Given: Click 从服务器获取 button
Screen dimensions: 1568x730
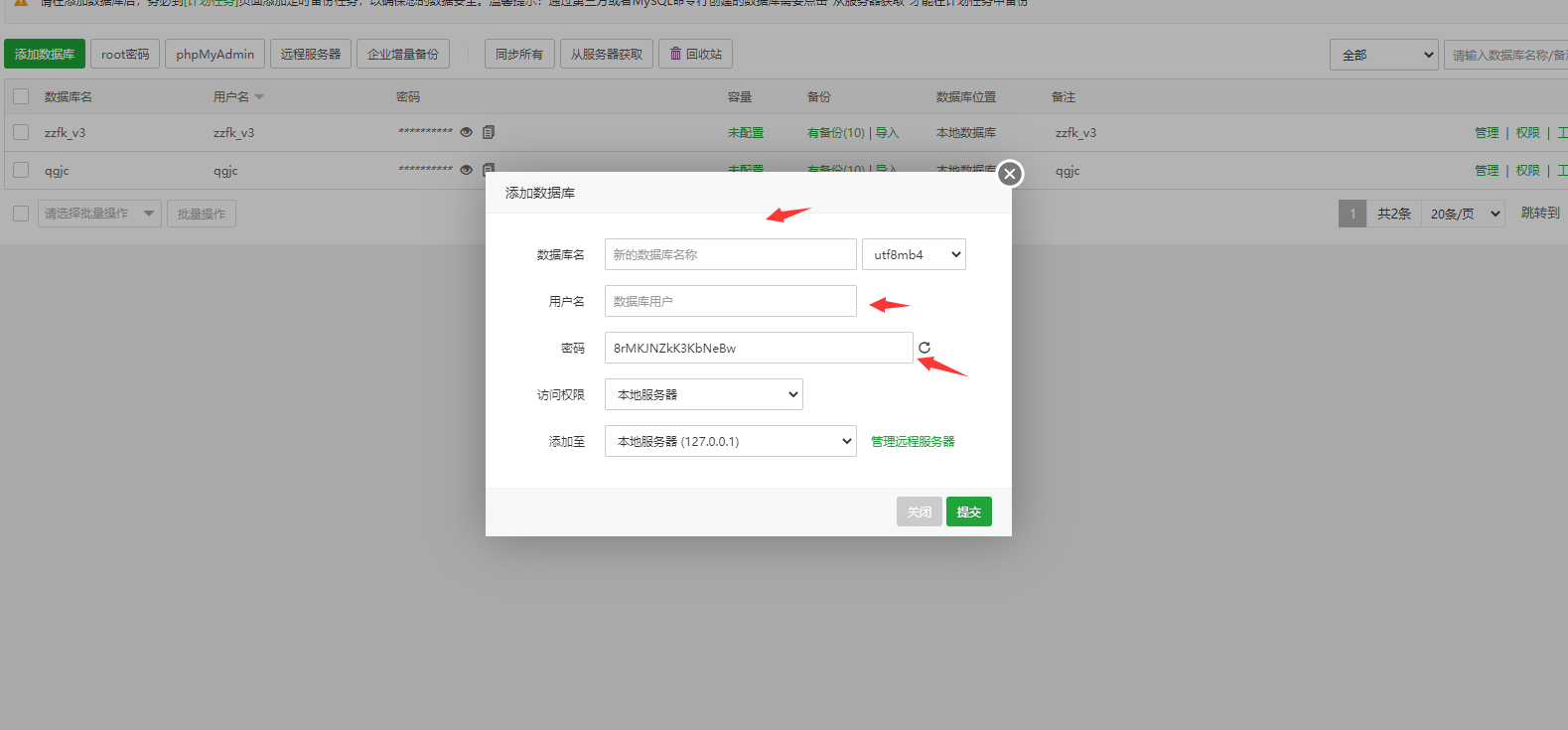Looking at the screenshot, I should pos(607,54).
